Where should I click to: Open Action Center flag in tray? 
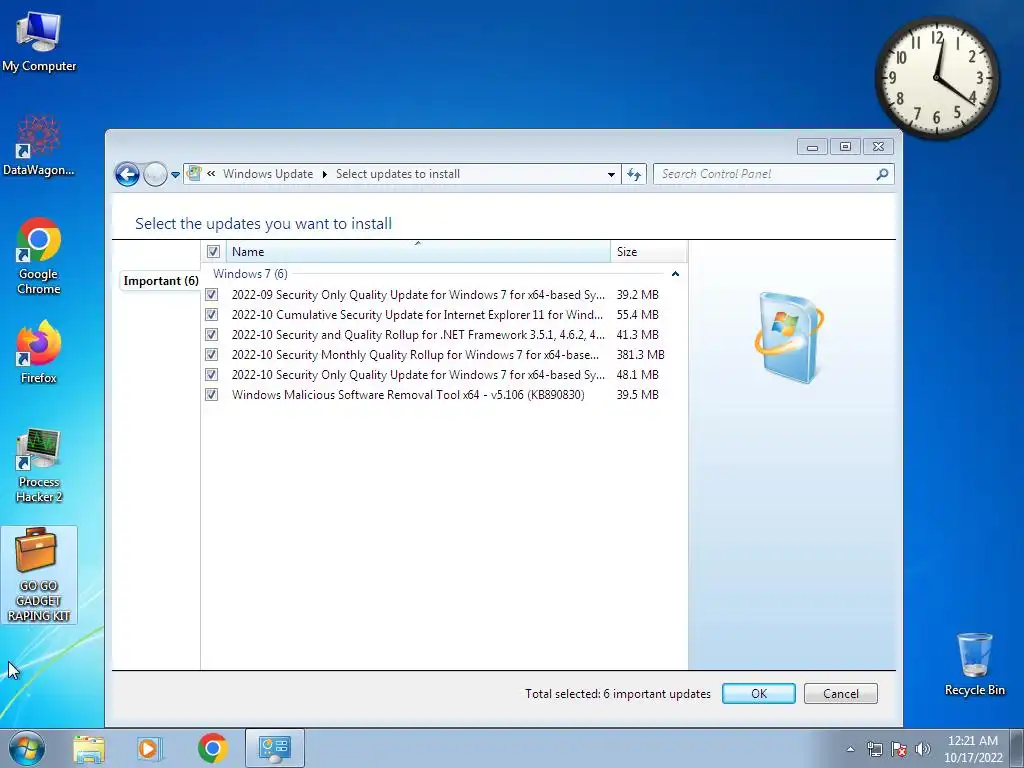click(899, 749)
